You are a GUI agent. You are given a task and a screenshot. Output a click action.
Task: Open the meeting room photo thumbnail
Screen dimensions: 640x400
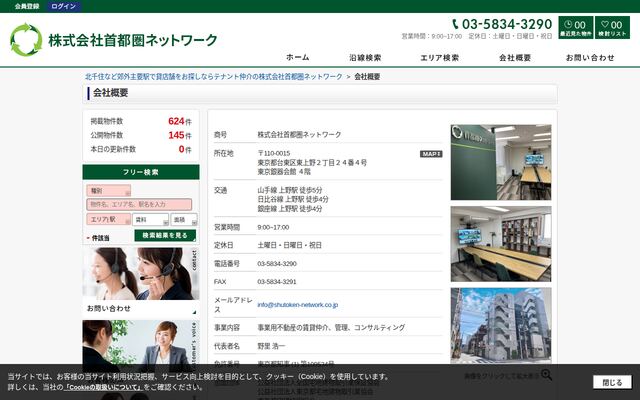tap(501, 244)
